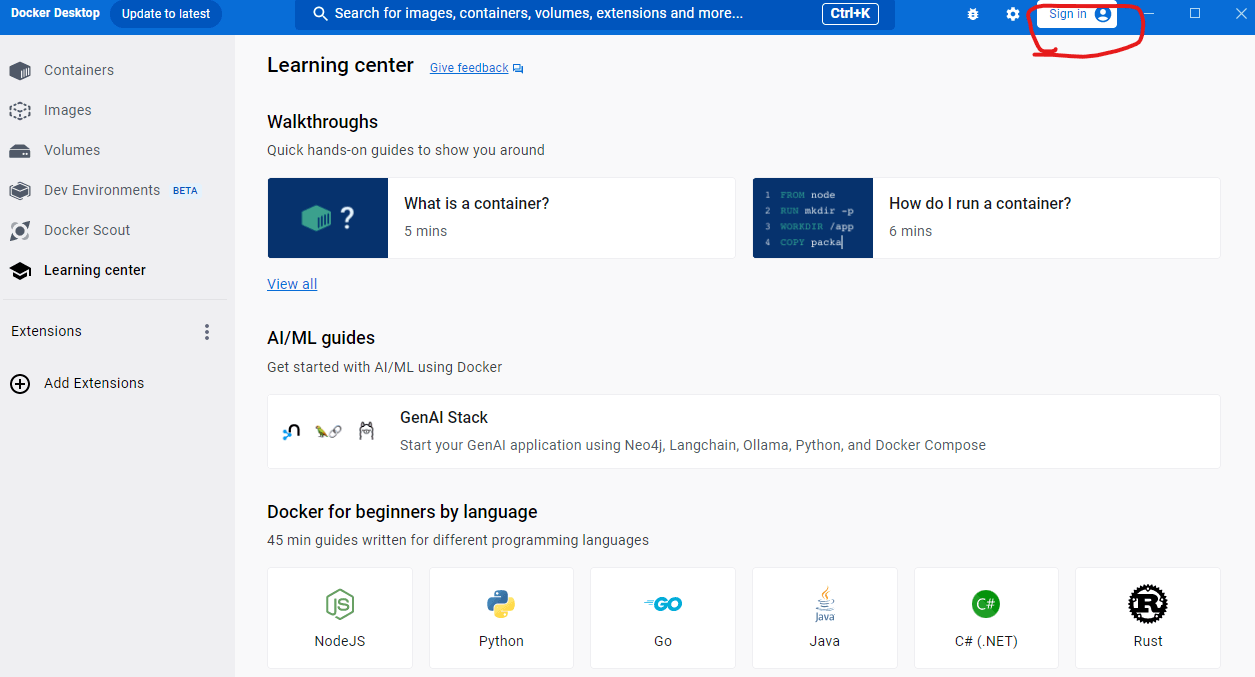Screen dimensions: 1255x677
Task: Open the GenAI Stack guide title
Action: (444, 418)
